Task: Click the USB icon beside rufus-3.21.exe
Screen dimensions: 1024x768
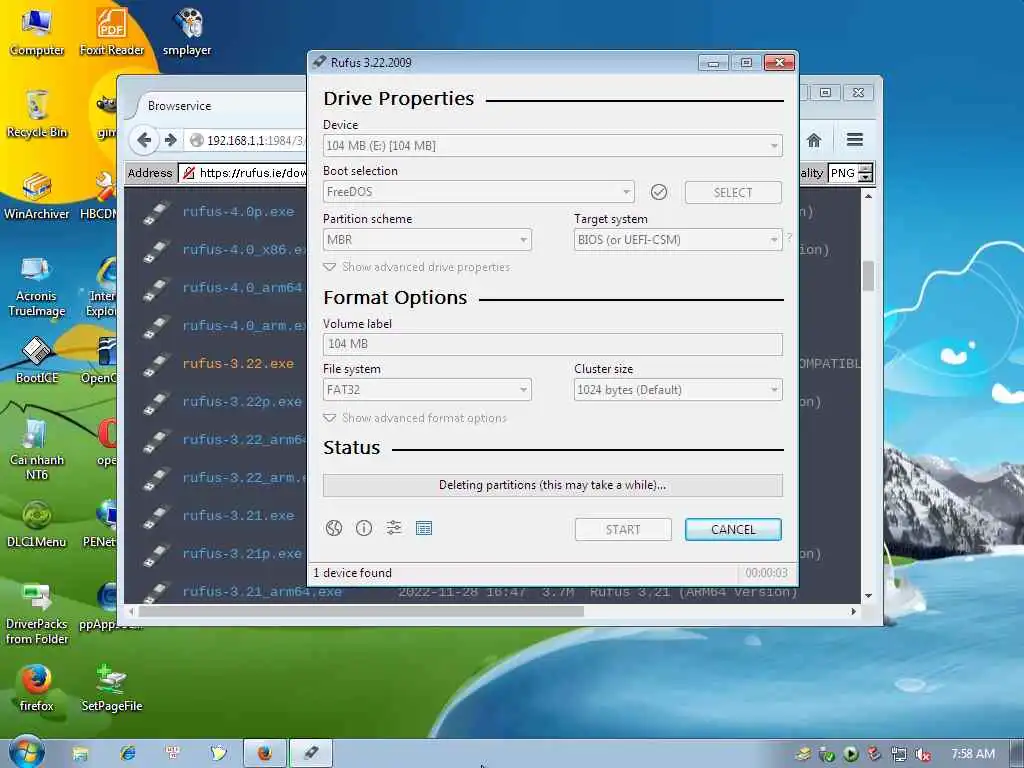Action: coord(155,517)
